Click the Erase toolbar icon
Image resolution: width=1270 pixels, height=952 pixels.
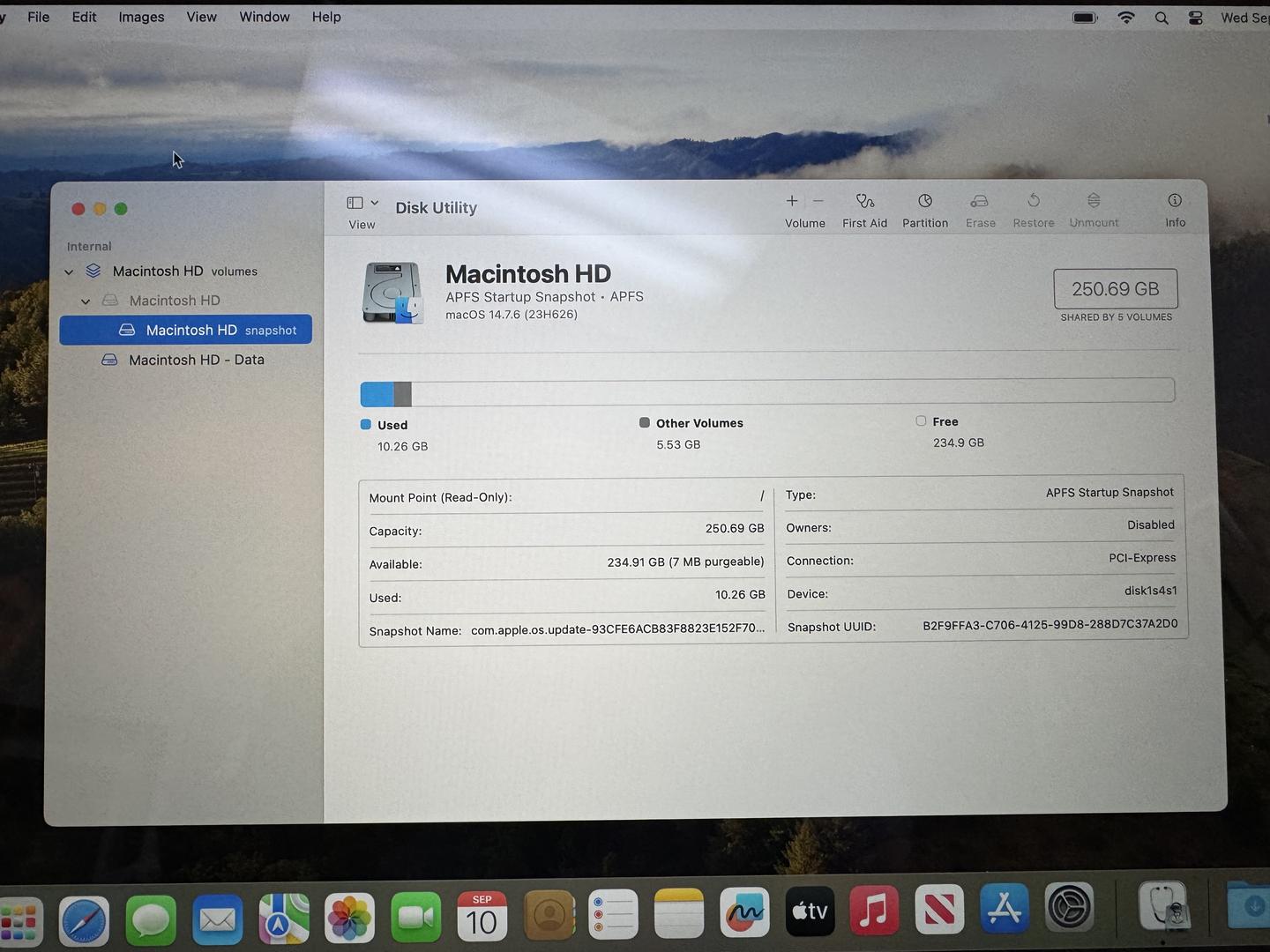click(980, 201)
